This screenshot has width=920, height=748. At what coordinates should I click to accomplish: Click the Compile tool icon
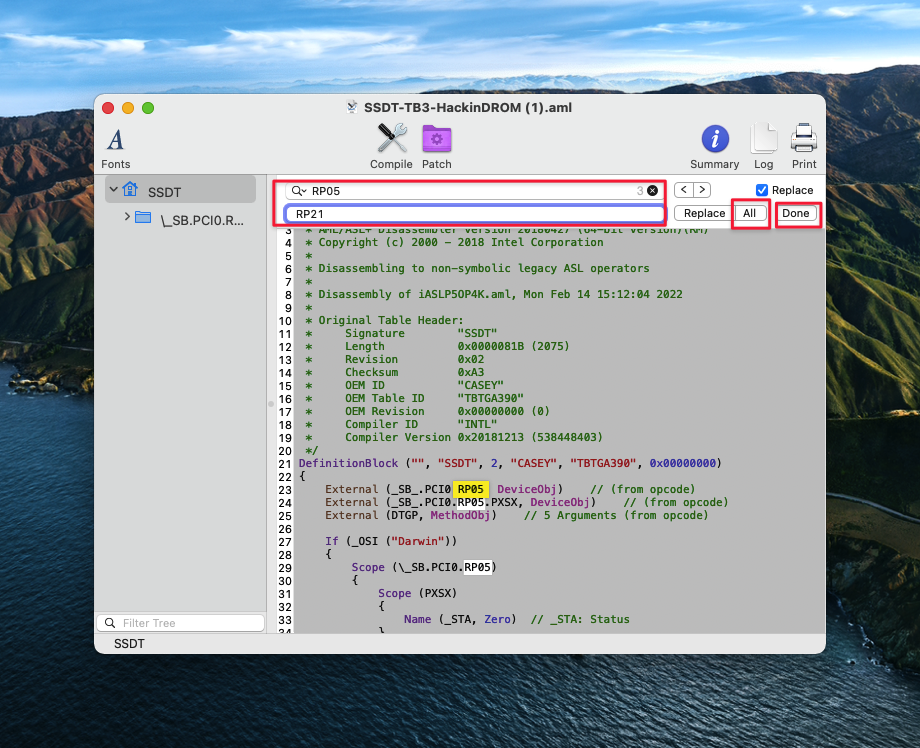pos(391,141)
